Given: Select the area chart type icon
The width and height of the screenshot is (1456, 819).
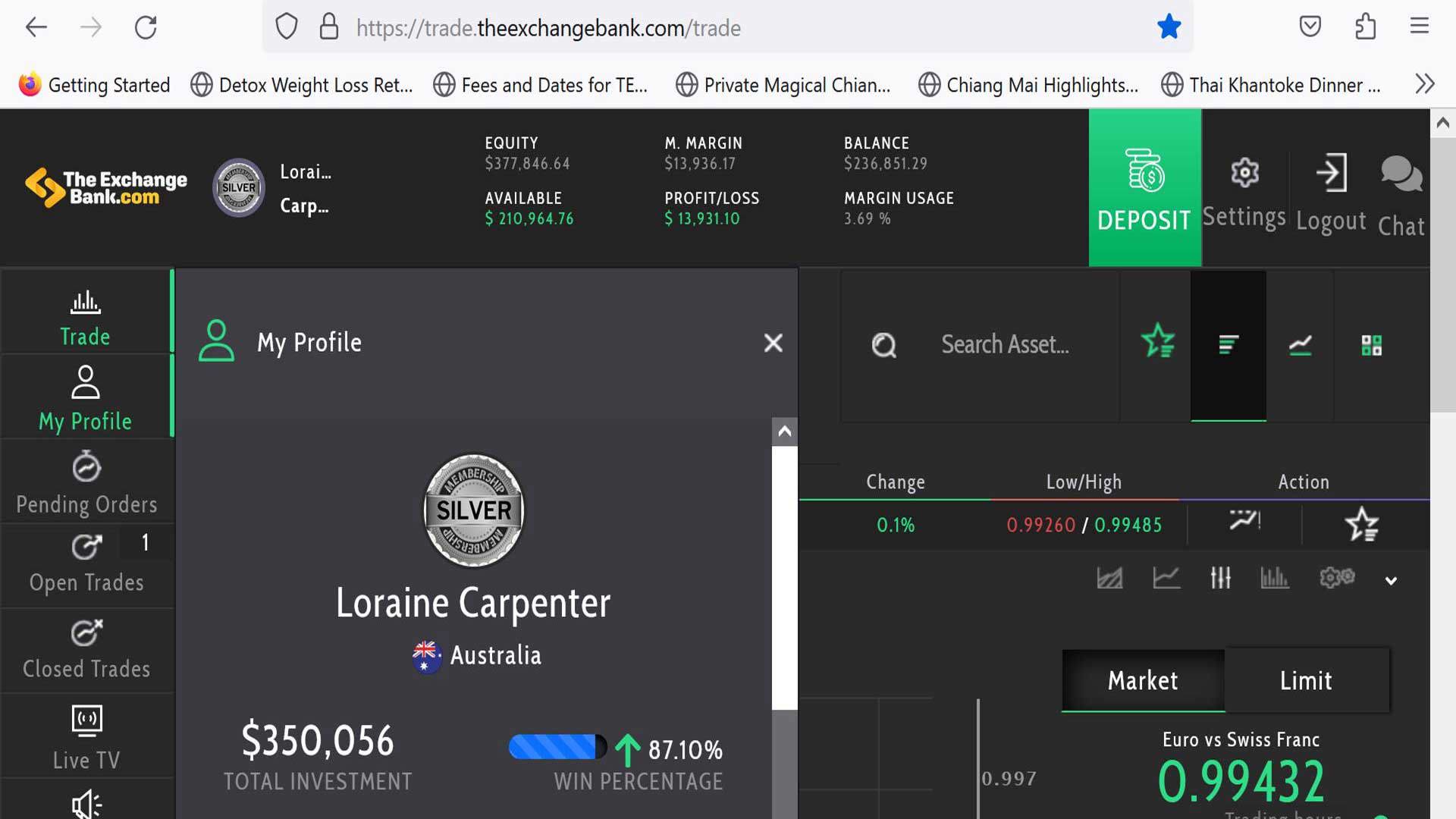Looking at the screenshot, I should (x=1109, y=578).
